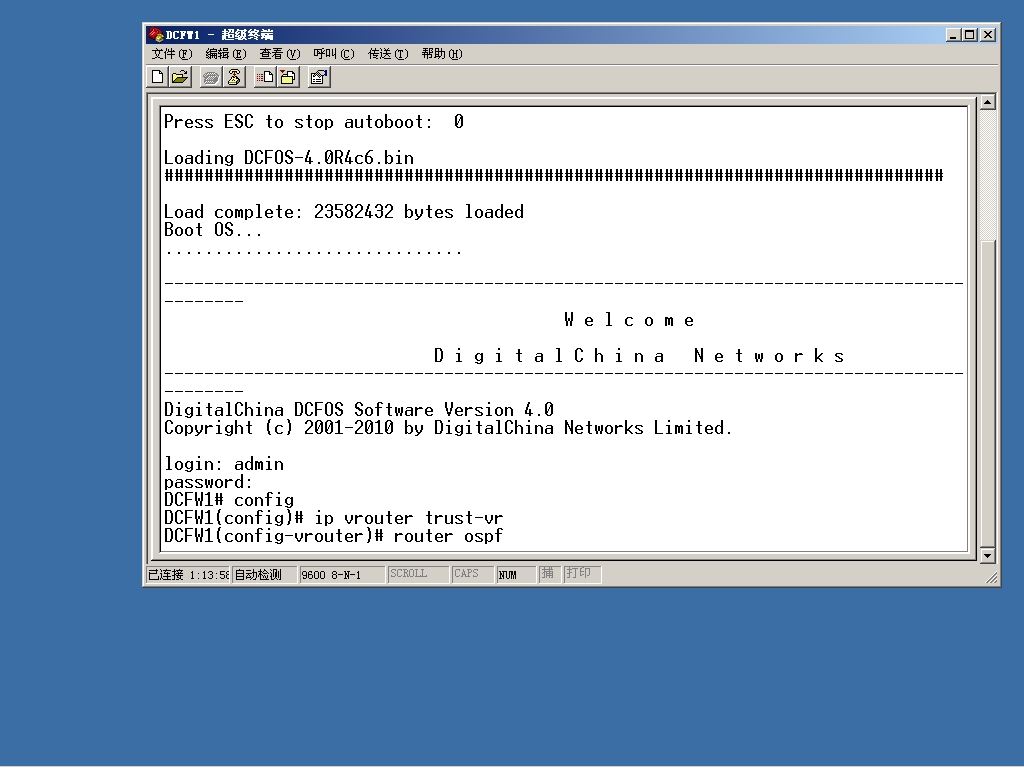
Task: Click the scrollbar down arrow
Action: point(988,555)
